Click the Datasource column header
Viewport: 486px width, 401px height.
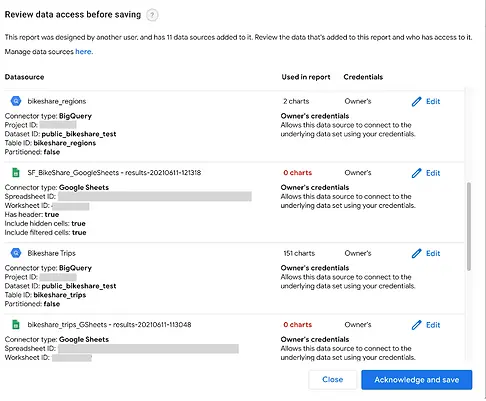[x=24, y=77]
